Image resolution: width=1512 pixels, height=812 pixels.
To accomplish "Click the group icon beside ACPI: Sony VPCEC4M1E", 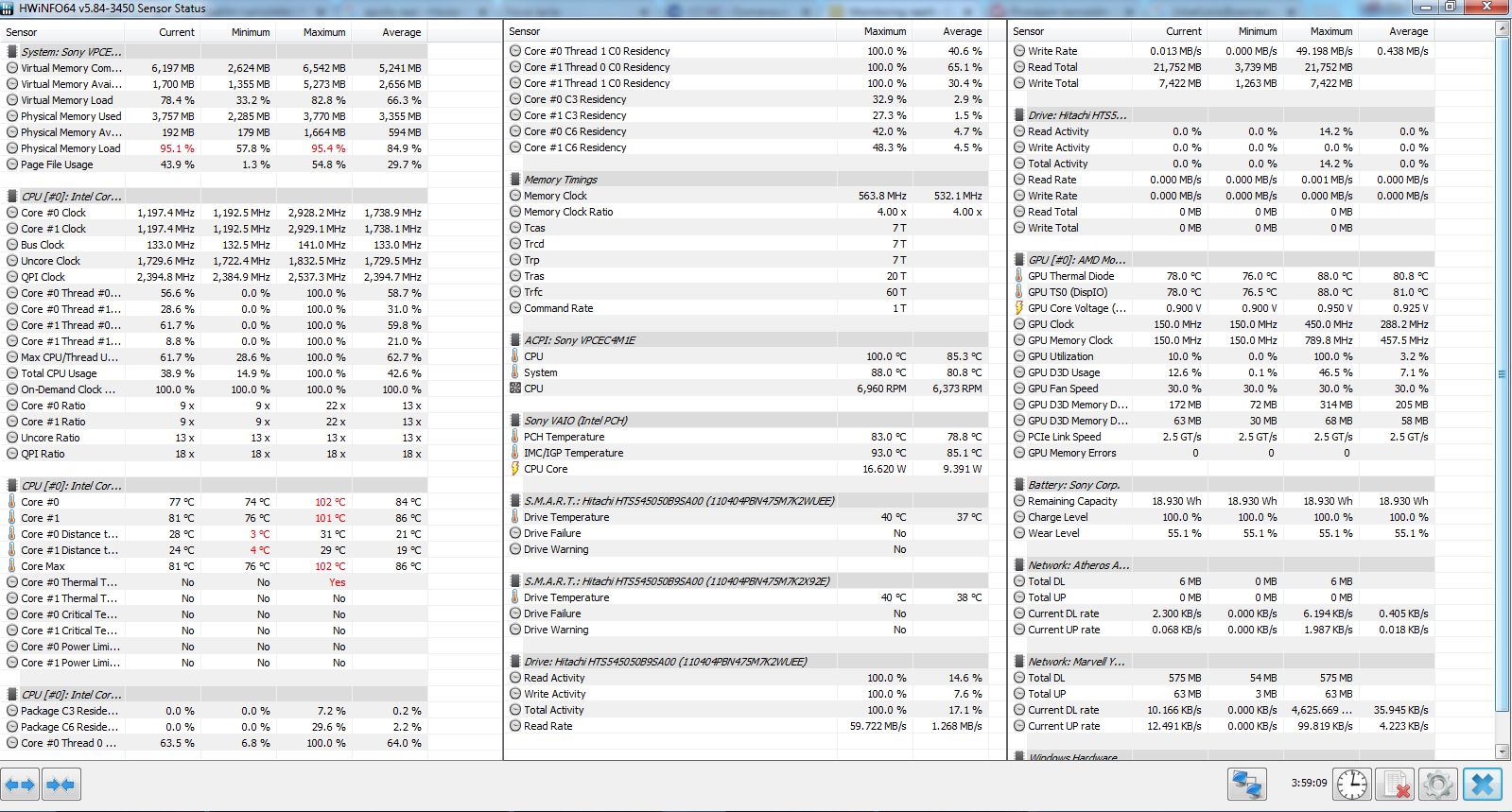I will 515,340.
